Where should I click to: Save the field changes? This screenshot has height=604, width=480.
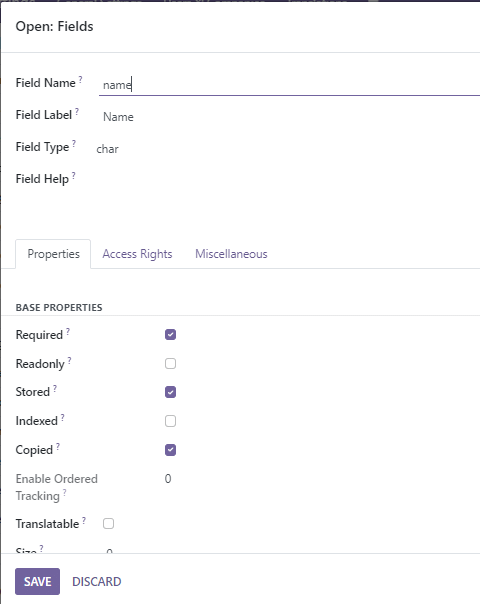37,581
